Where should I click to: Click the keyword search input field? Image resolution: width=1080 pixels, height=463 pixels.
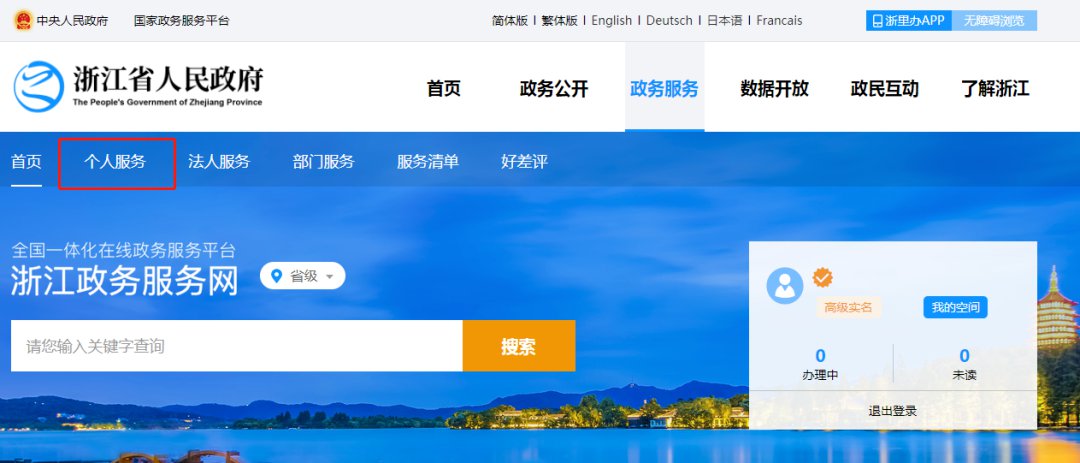(237, 346)
